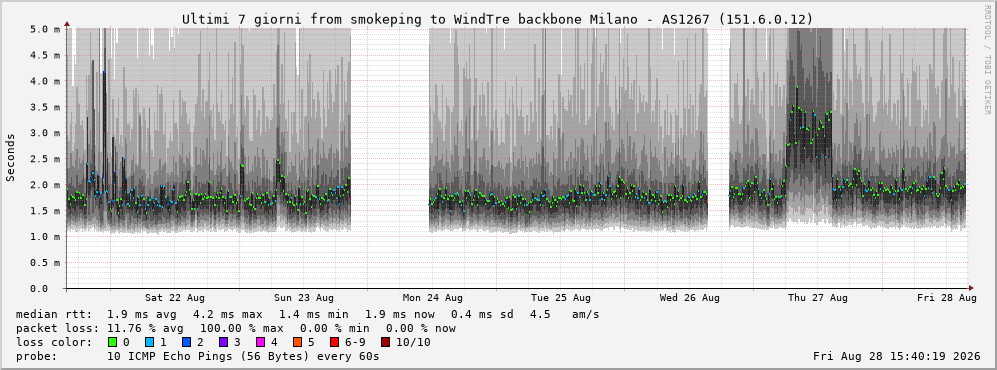This screenshot has height=370, width=997.
Task: Click the '10 ICMP Echo Pings (56 Bytes) every 60s' text
Action: pos(244,356)
